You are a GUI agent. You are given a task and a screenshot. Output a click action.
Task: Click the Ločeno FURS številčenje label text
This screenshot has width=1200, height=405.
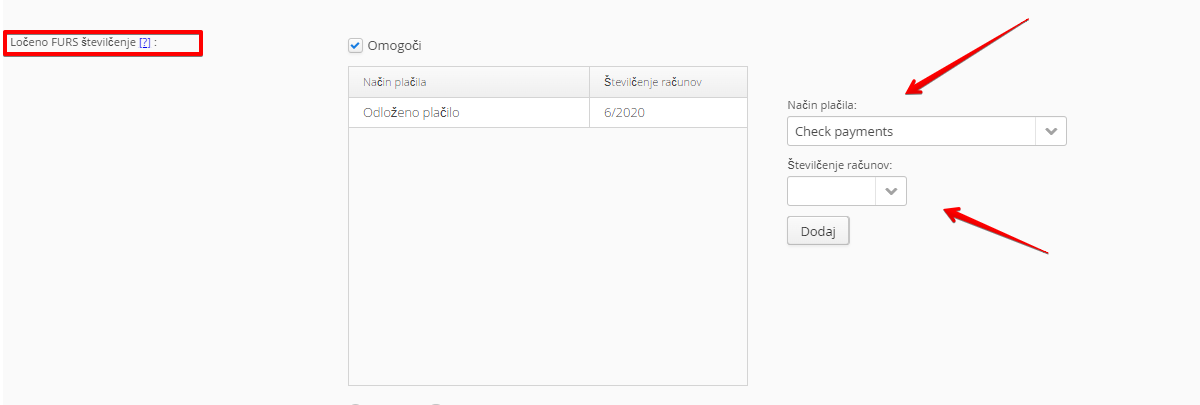72,43
